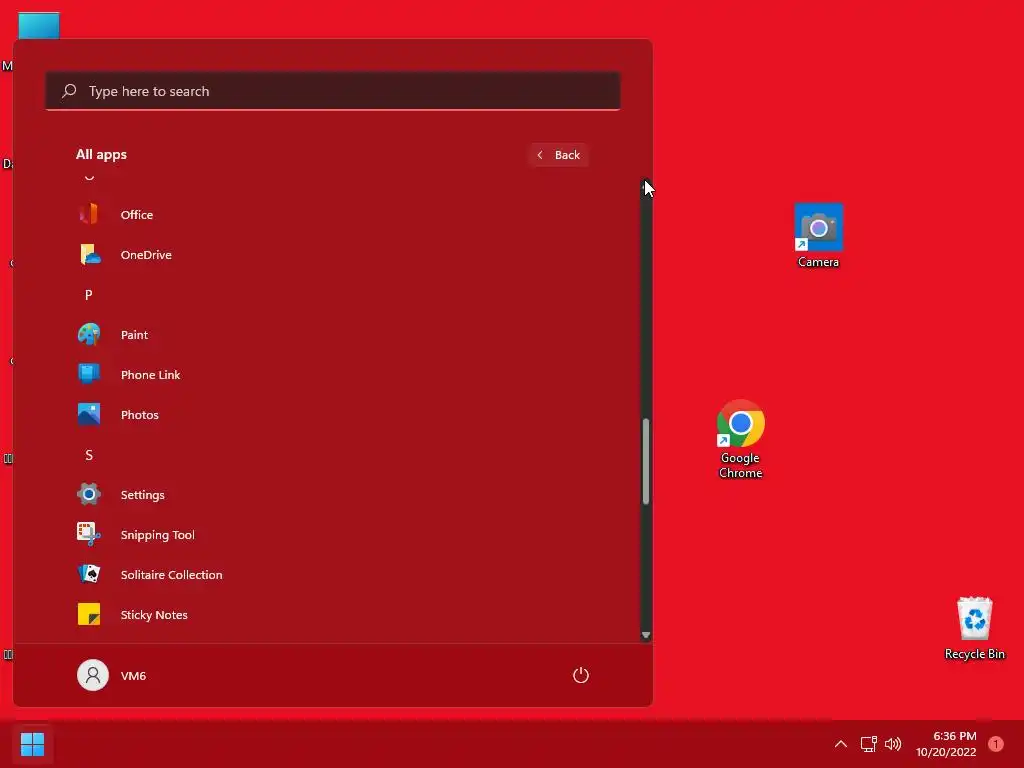1024x768 pixels.
Task: Jump to letter S section header
Action: coord(89,455)
